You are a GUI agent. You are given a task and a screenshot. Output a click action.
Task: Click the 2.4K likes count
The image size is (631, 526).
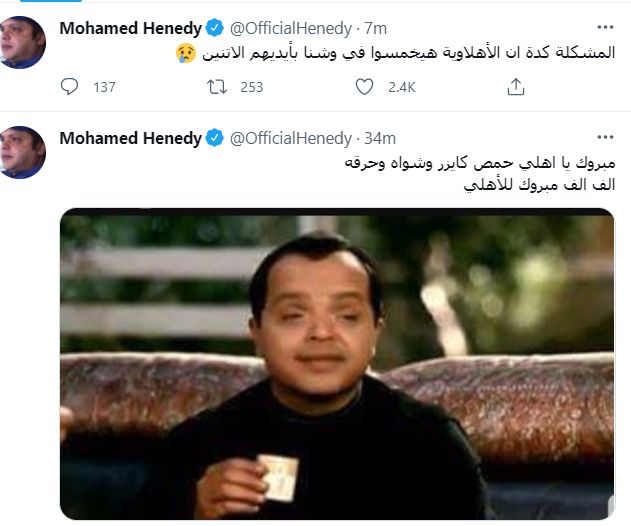(x=402, y=87)
